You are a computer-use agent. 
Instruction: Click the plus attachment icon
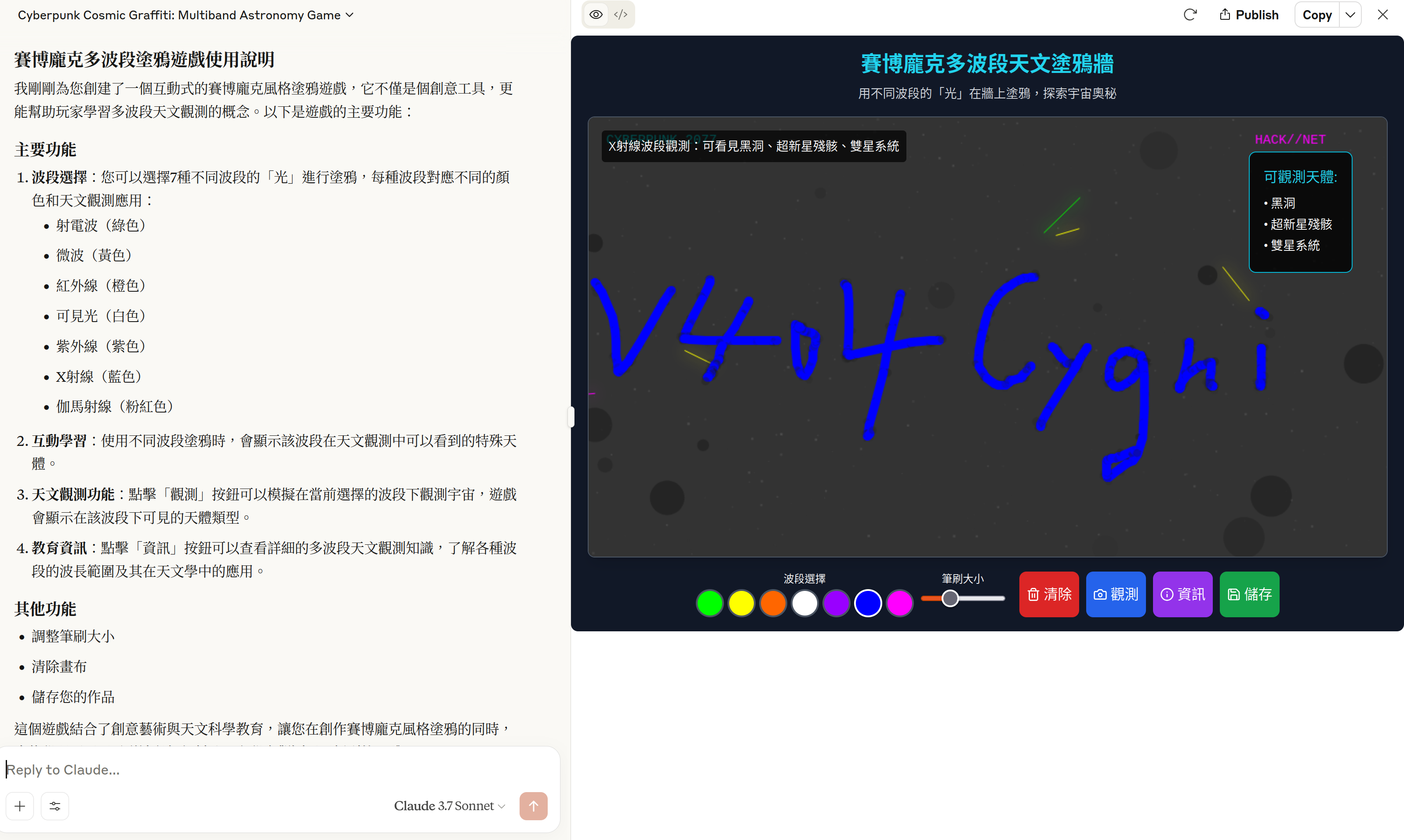(x=20, y=806)
